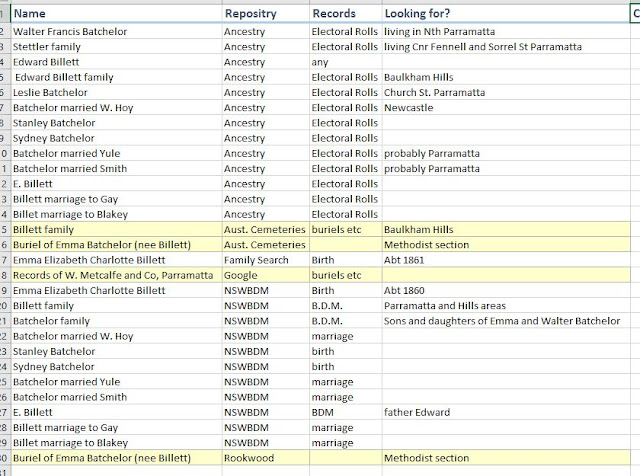Viewport: 640px width, 476px height.
Task: Select 'marriage' in Batchelor married Yule NSWBDM row
Action: pos(346,382)
